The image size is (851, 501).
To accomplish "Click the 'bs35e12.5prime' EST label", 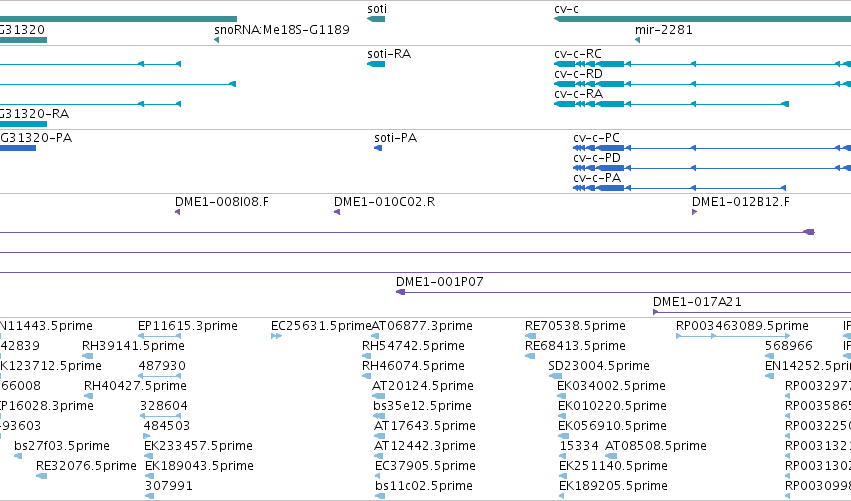I will (422, 406).
